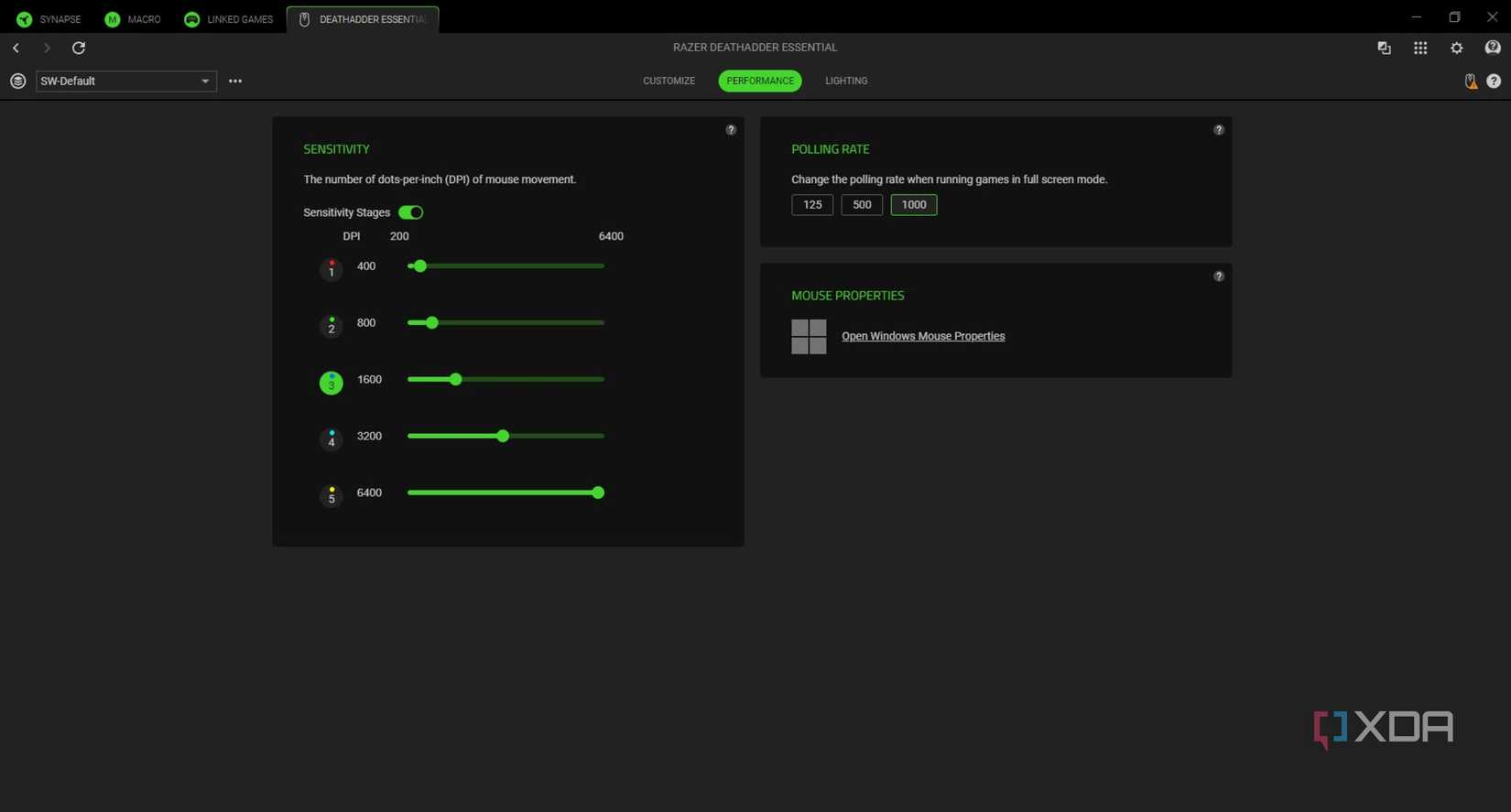Minimize the Synapse window

[1416, 17]
